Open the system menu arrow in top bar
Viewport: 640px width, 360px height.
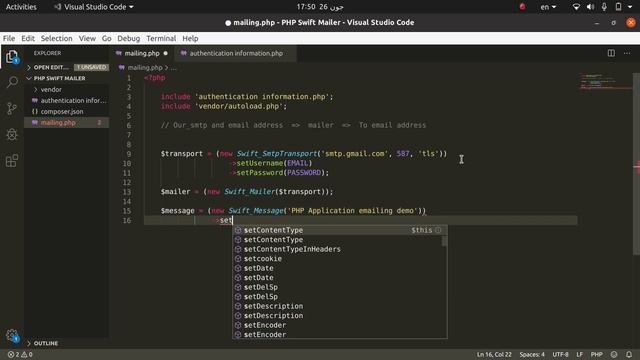(x=630, y=7)
